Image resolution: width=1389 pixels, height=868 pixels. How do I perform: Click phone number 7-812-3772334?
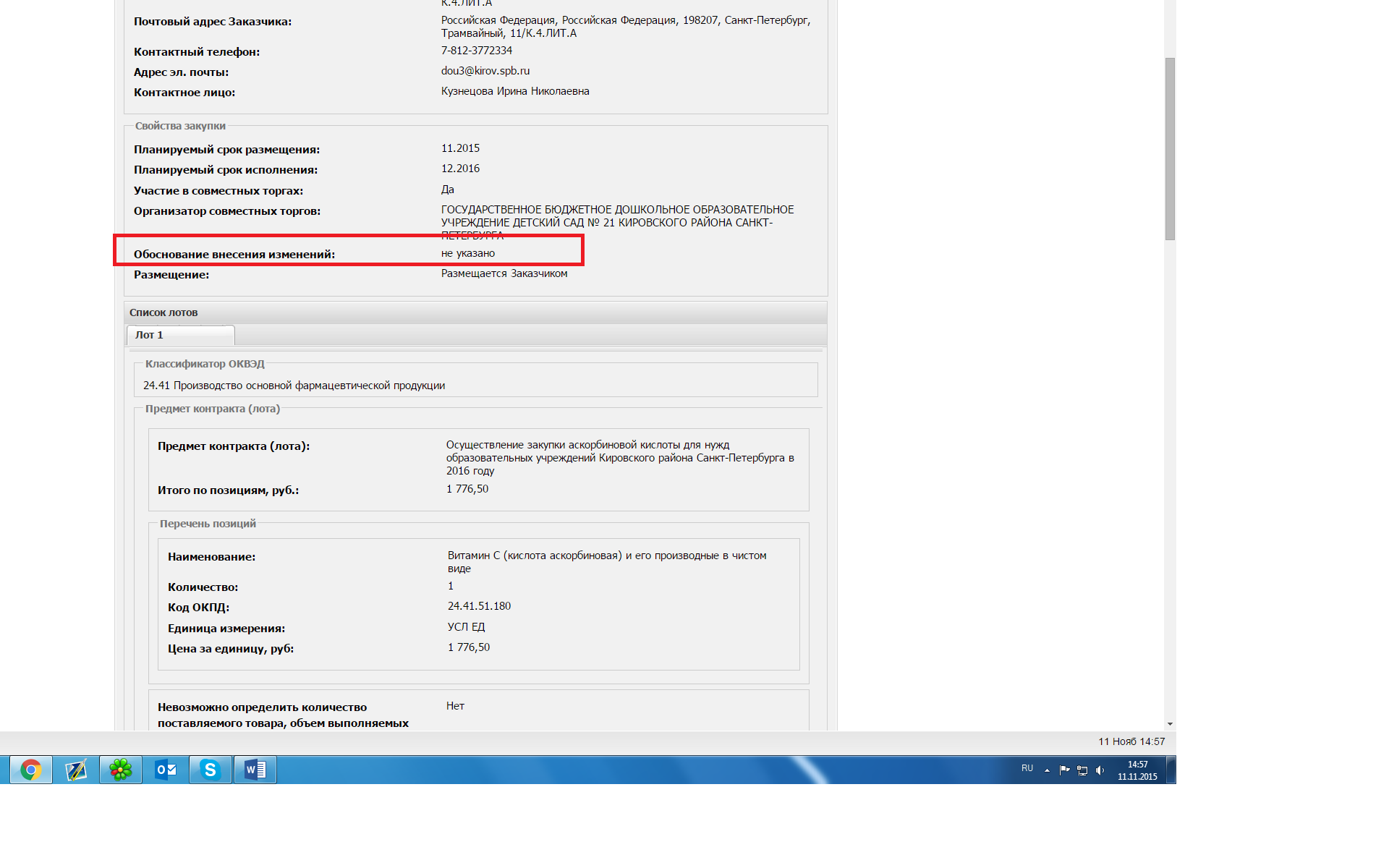point(477,51)
